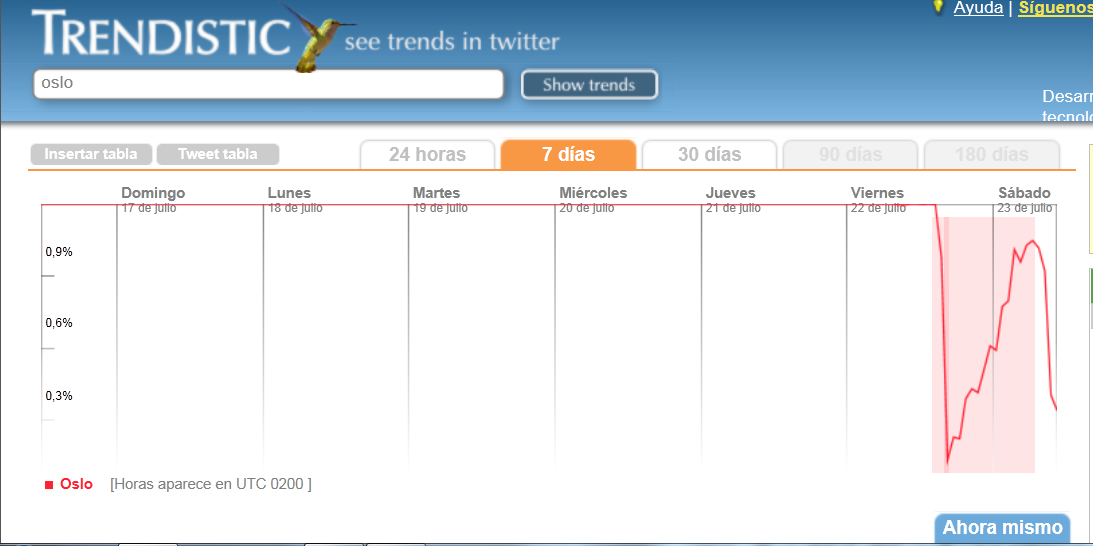Click the 0,6% axis label

[x=59, y=323]
